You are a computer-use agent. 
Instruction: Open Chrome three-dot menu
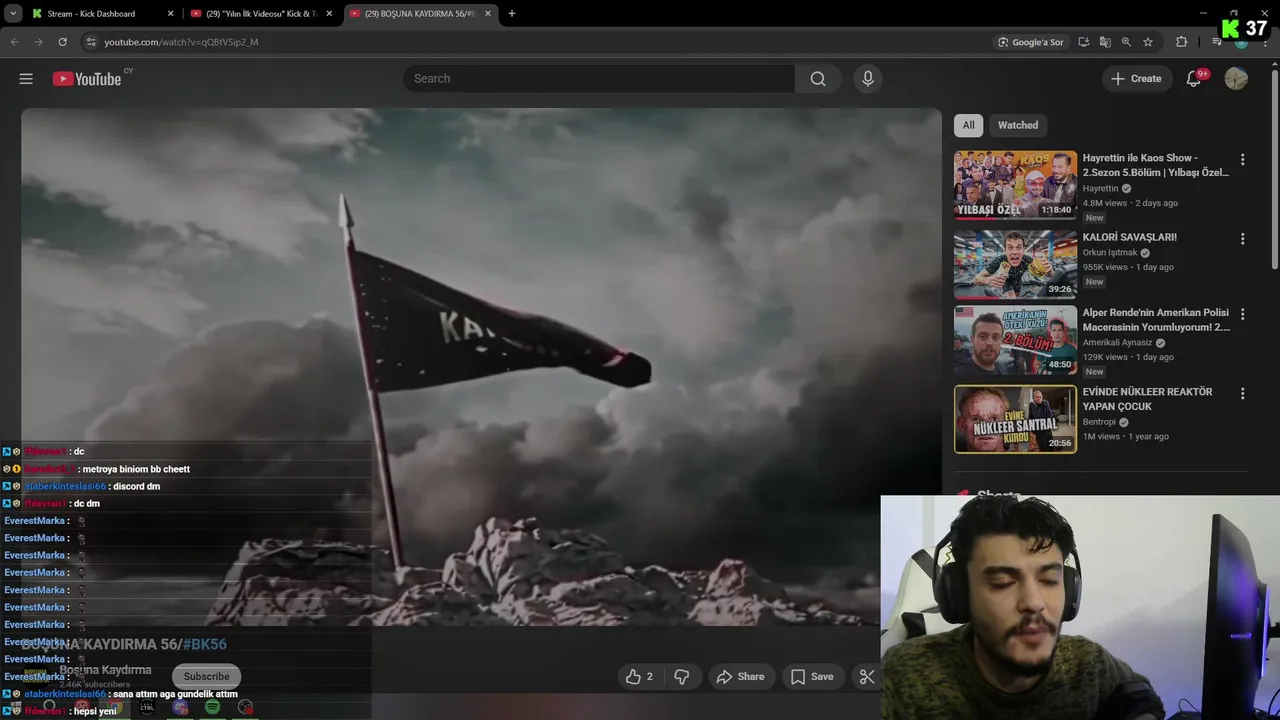1266,42
